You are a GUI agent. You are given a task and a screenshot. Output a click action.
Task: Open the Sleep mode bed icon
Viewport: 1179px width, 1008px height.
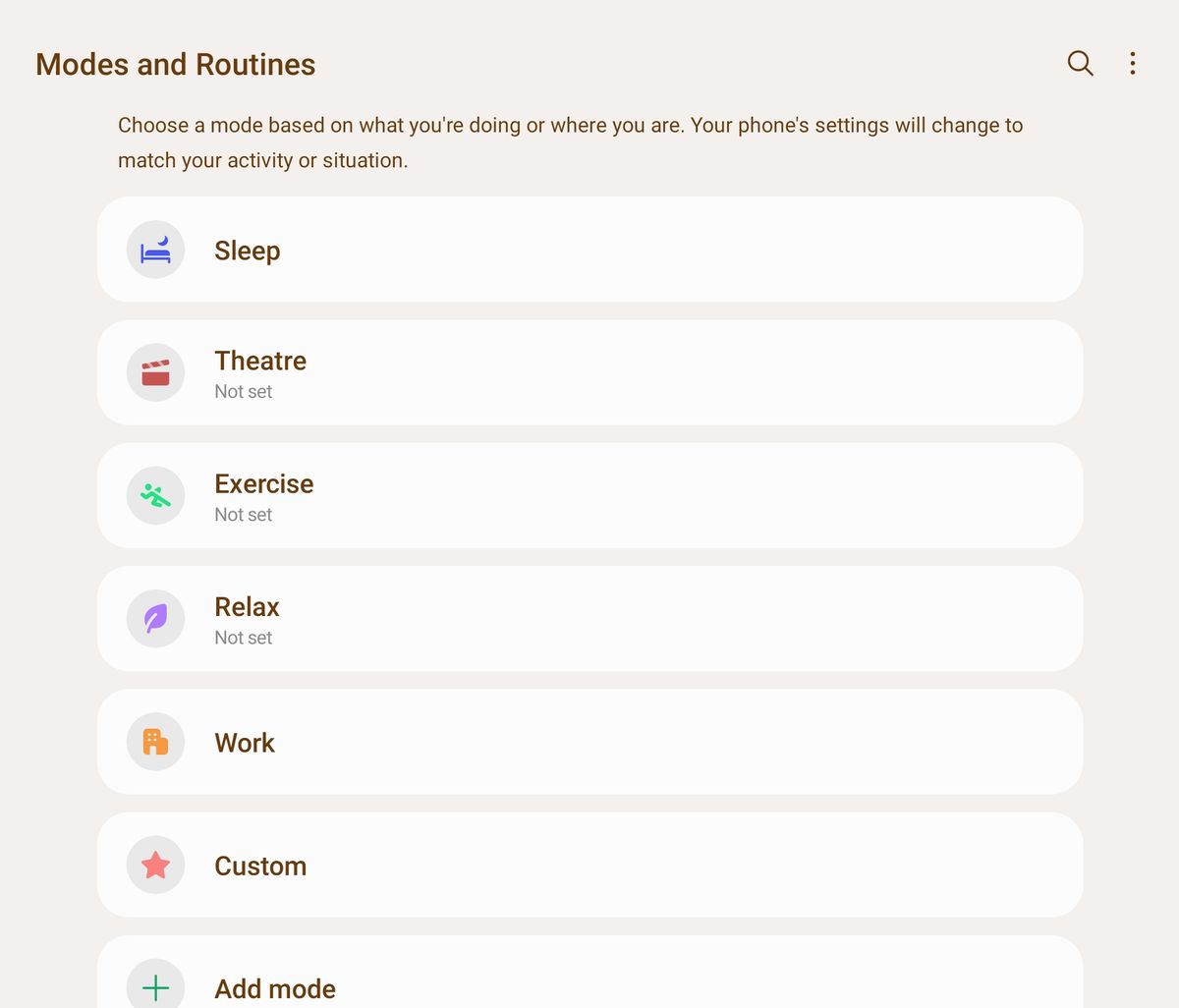click(155, 250)
